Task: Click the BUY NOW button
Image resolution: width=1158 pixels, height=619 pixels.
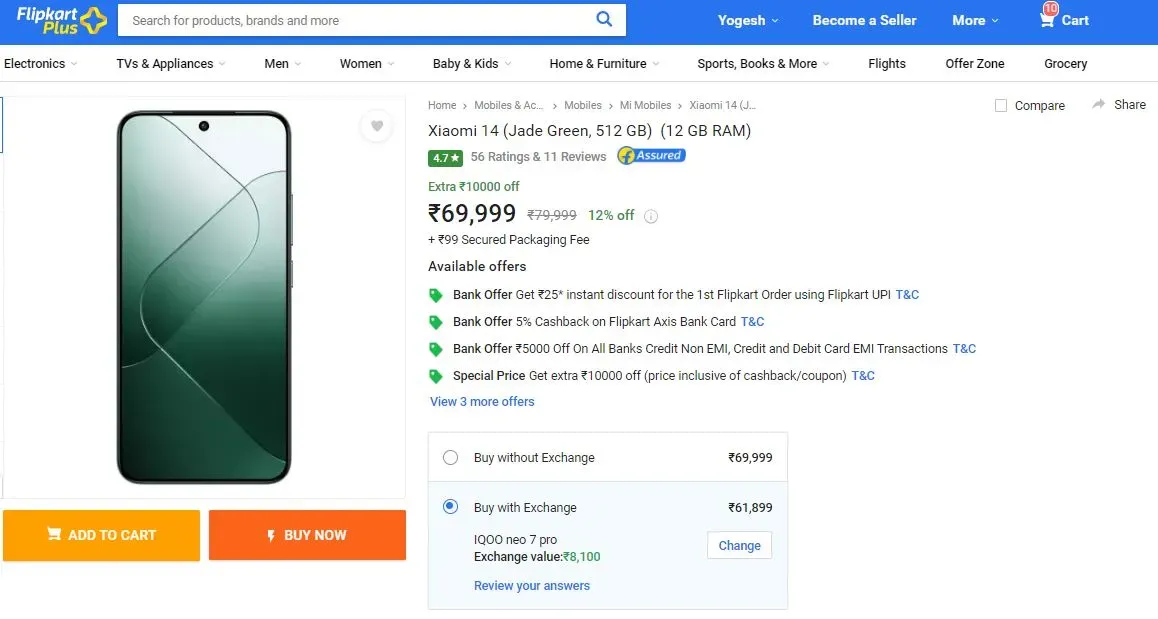Action: [307, 535]
